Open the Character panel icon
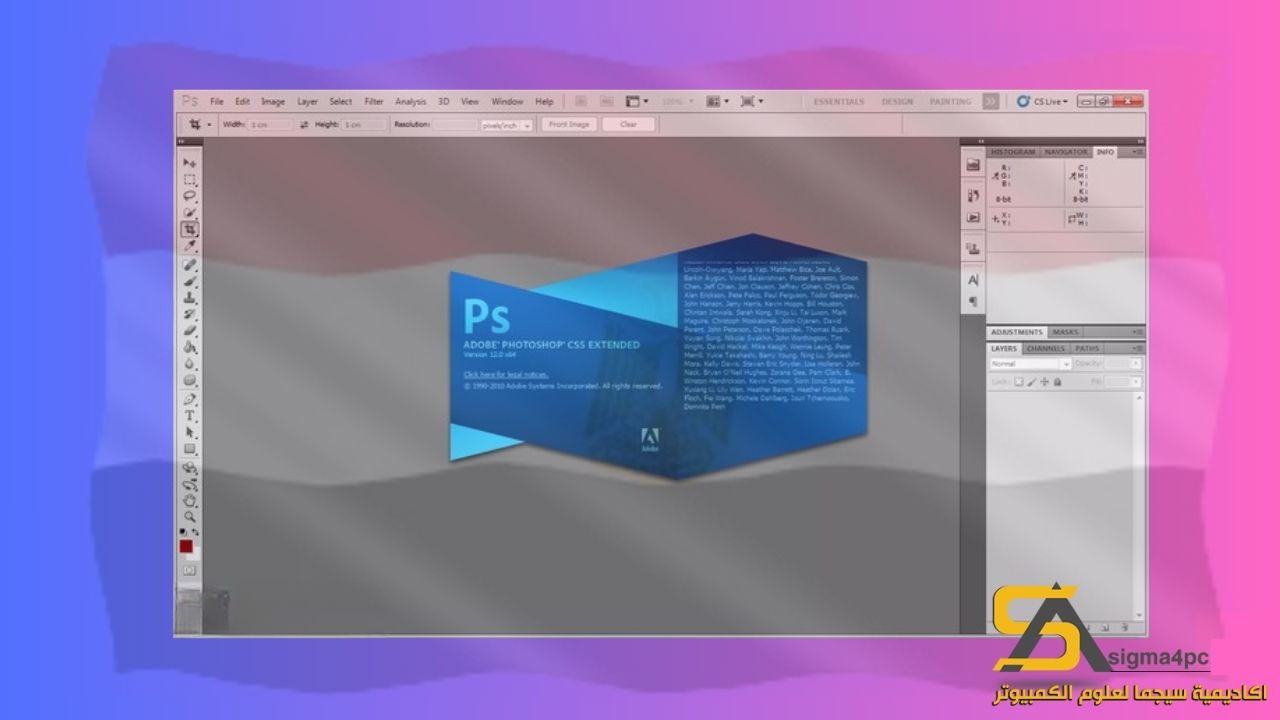This screenshot has height=720, width=1280. (x=973, y=280)
